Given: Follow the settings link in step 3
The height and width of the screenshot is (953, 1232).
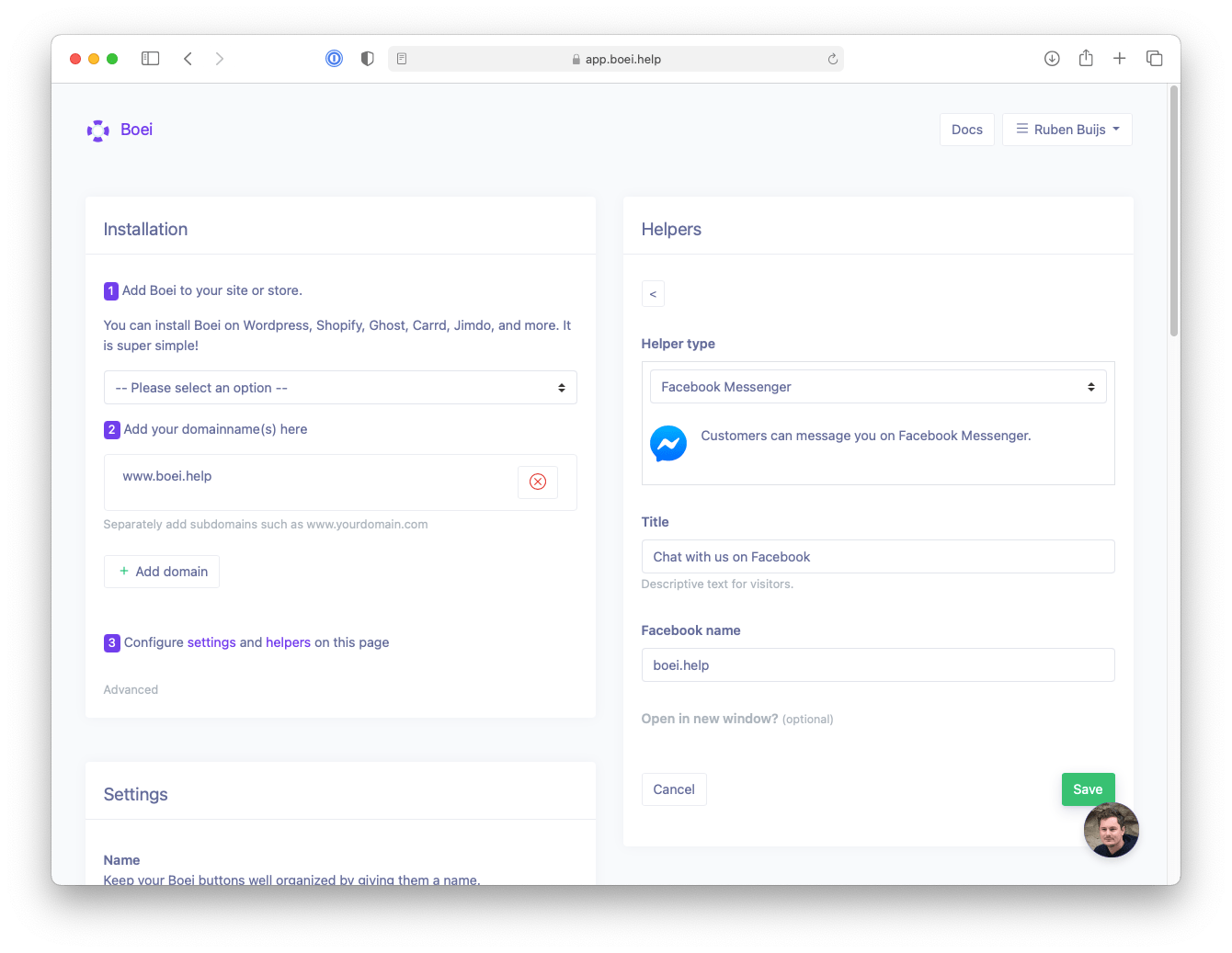Looking at the screenshot, I should click(x=211, y=642).
